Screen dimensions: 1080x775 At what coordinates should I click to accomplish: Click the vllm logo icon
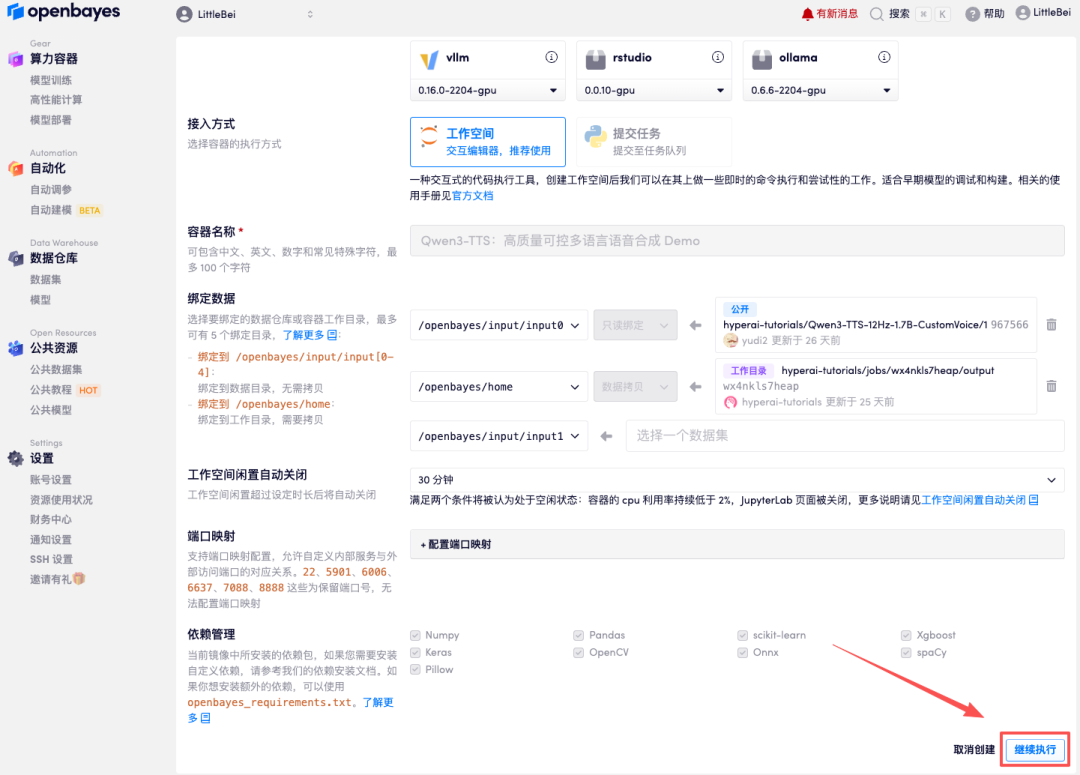pos(429,60)
